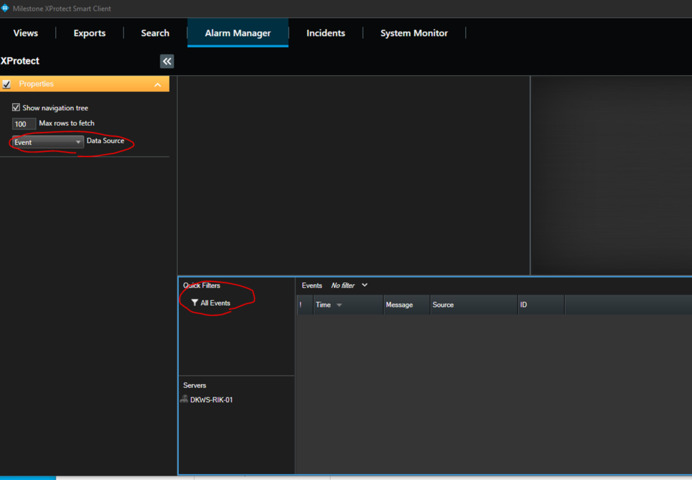Click the priority '!' column header
Viewport: 692px width, 480px height.
pos(301,305)
